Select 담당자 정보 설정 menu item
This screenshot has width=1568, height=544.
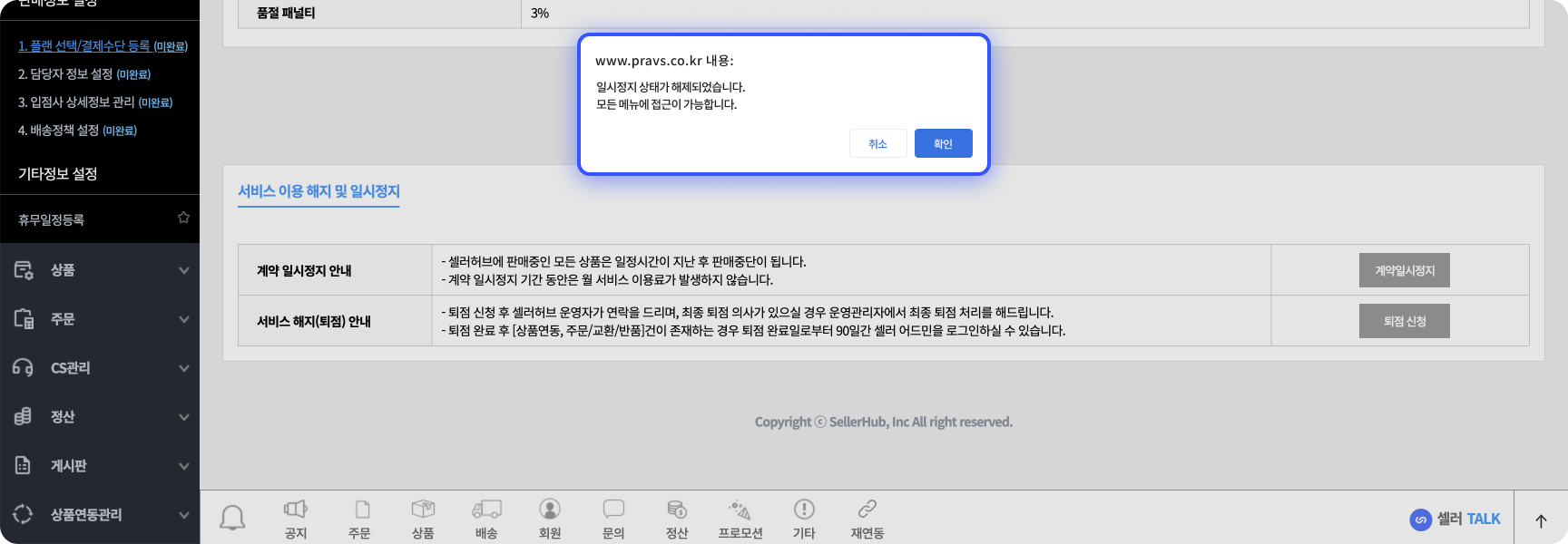65,74
